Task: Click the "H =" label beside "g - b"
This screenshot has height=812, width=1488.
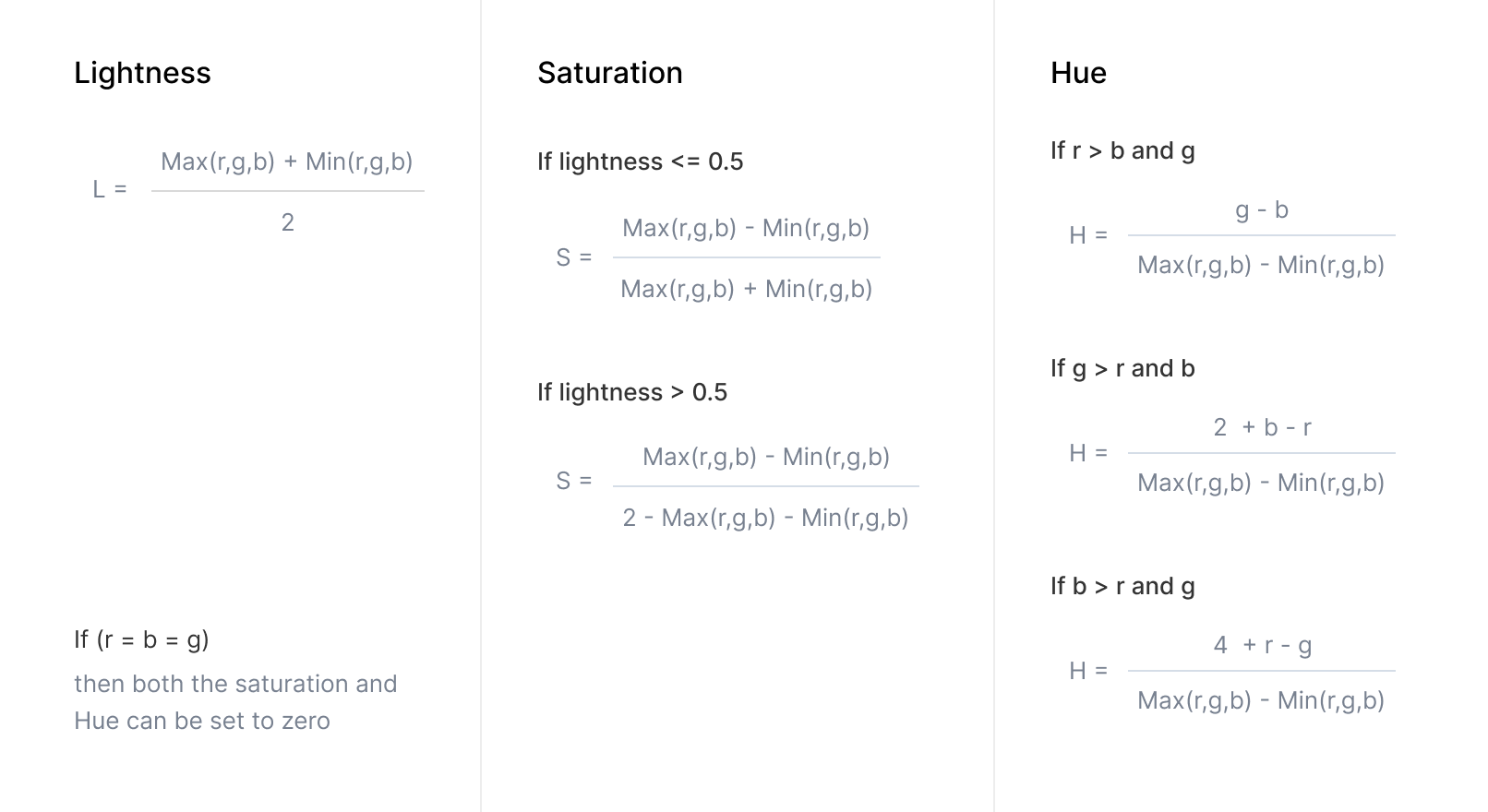Action: (1088, 235)
